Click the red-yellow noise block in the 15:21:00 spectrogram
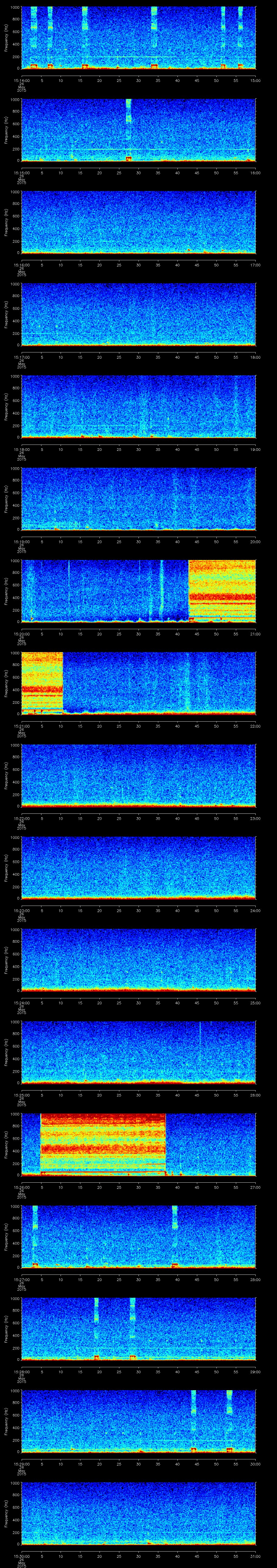Screen dimensions: 277x1568 click(42, 683)
